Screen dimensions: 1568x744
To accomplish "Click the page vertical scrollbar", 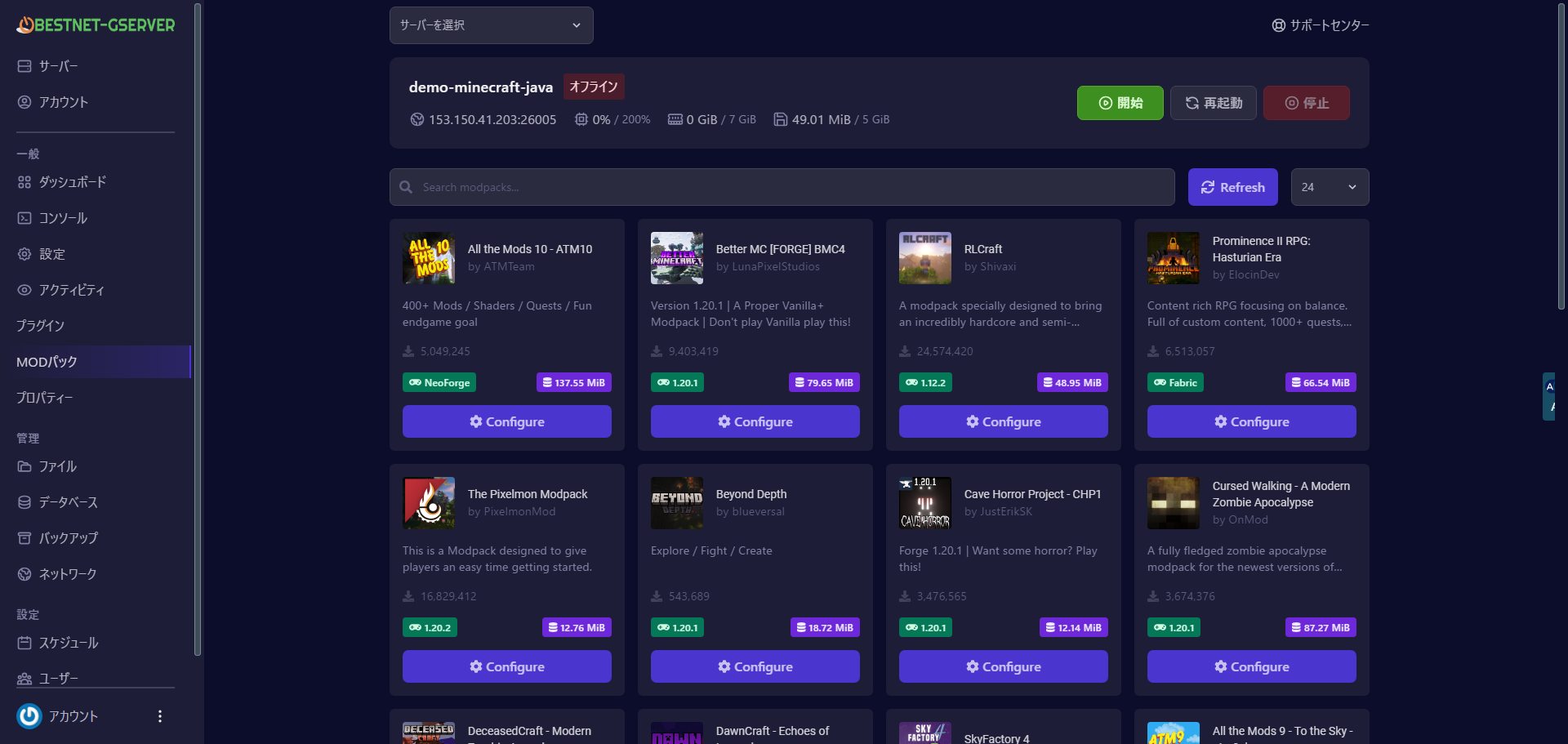I will point(1561,155).
